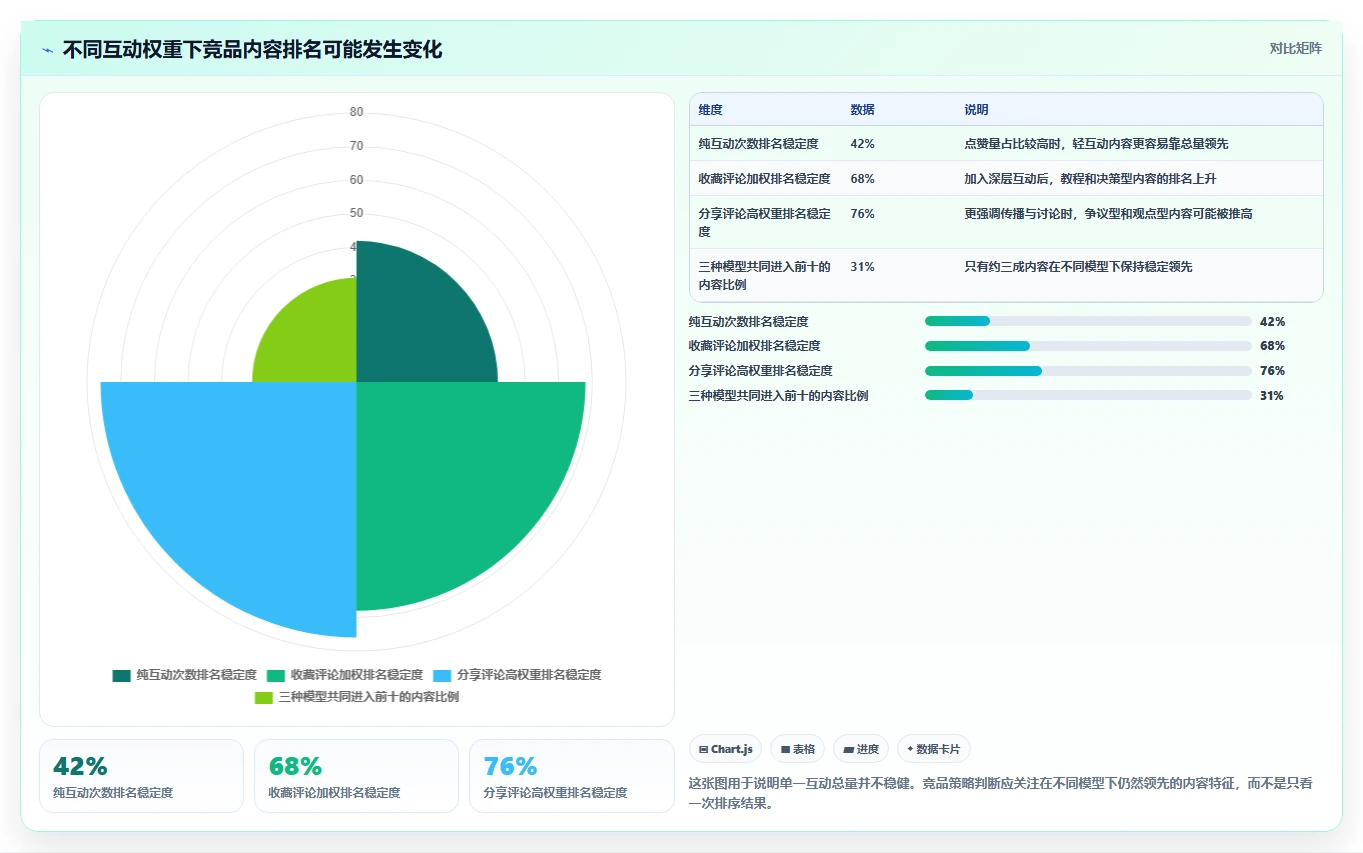Click progress label 纯互动次数排名稳定度
1363x853 pixels.
[748, 322]
